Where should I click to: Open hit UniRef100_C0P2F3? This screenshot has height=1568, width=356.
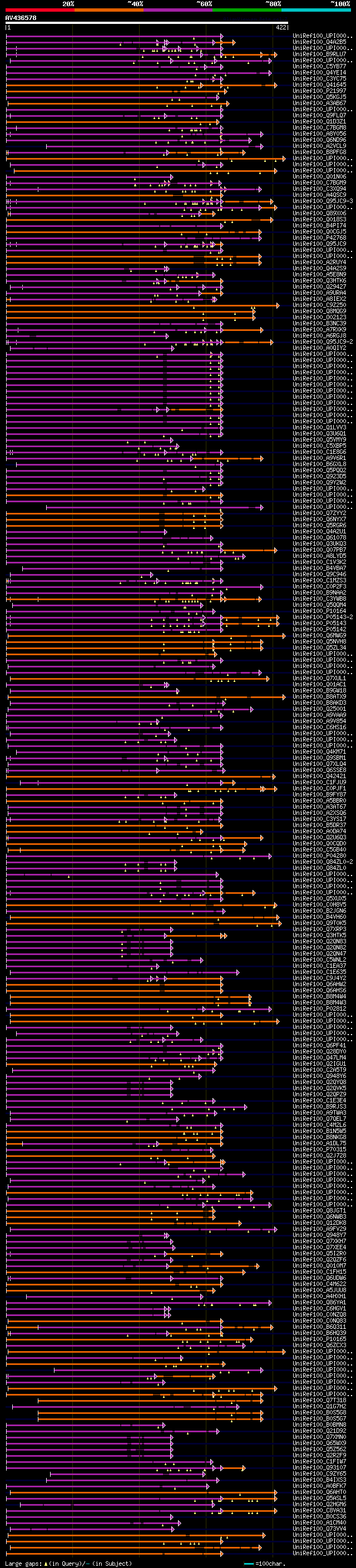[x=319, y=586]
